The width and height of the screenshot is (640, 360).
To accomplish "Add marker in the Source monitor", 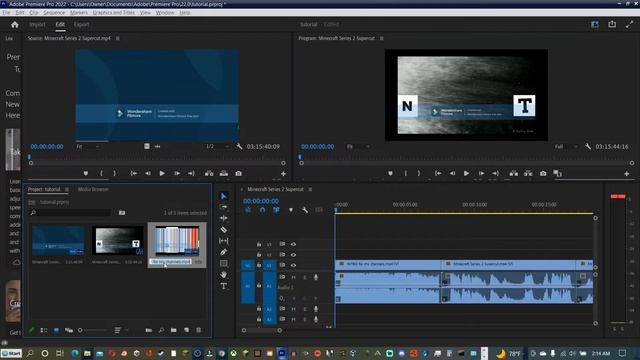I will point(86,173).
